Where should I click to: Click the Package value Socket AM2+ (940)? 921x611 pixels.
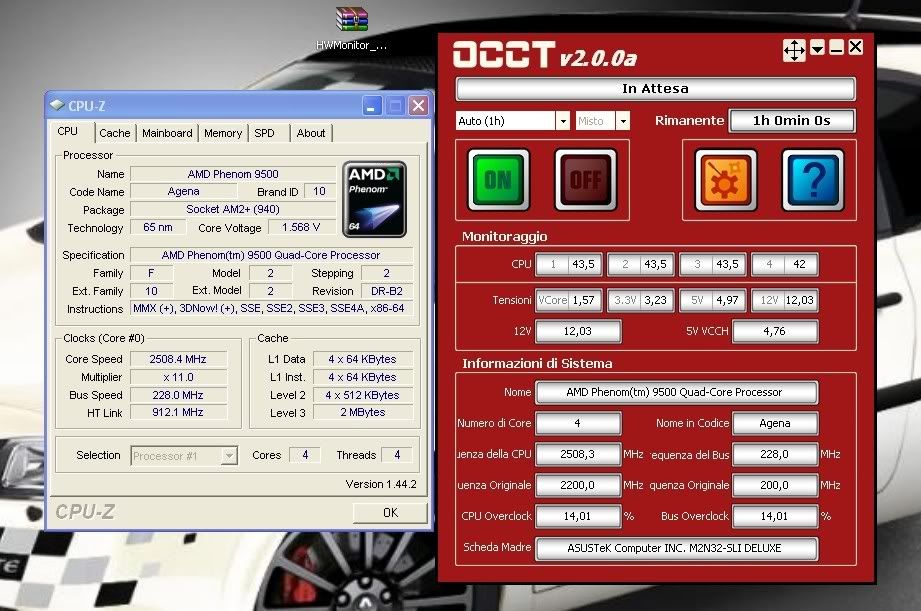click(233, 209)
